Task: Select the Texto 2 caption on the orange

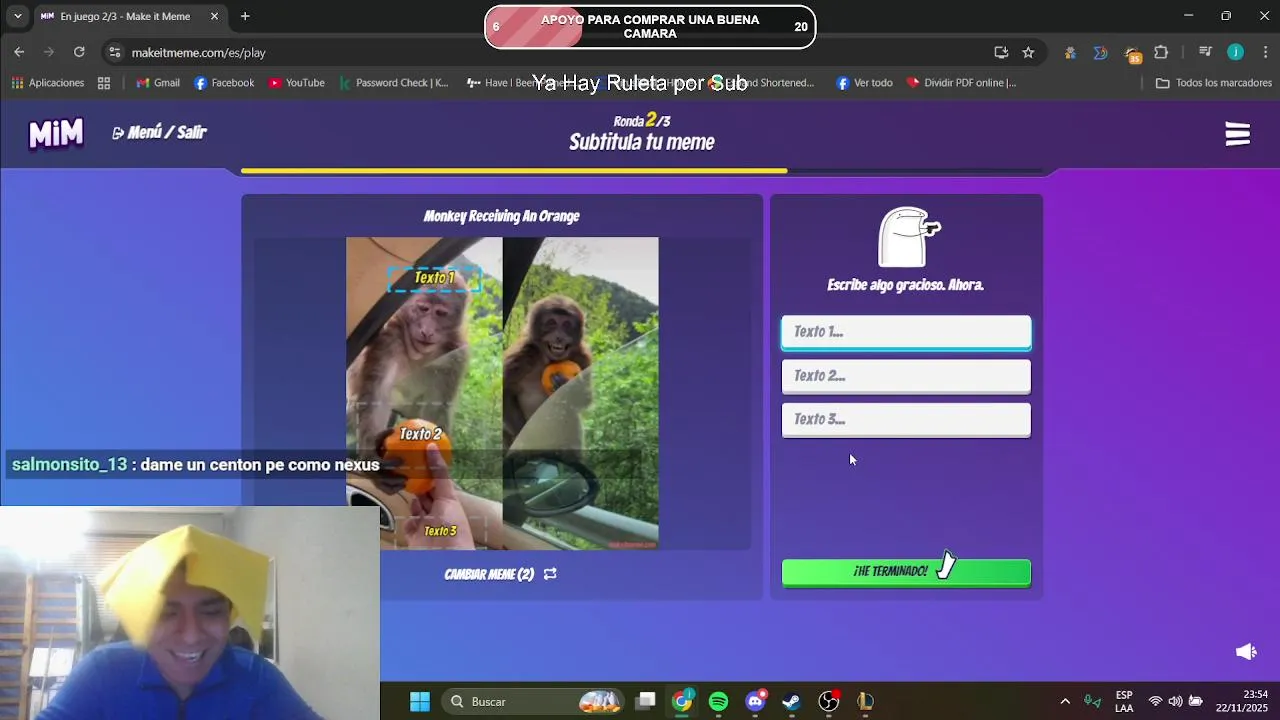Action: (x=420, y=434)
